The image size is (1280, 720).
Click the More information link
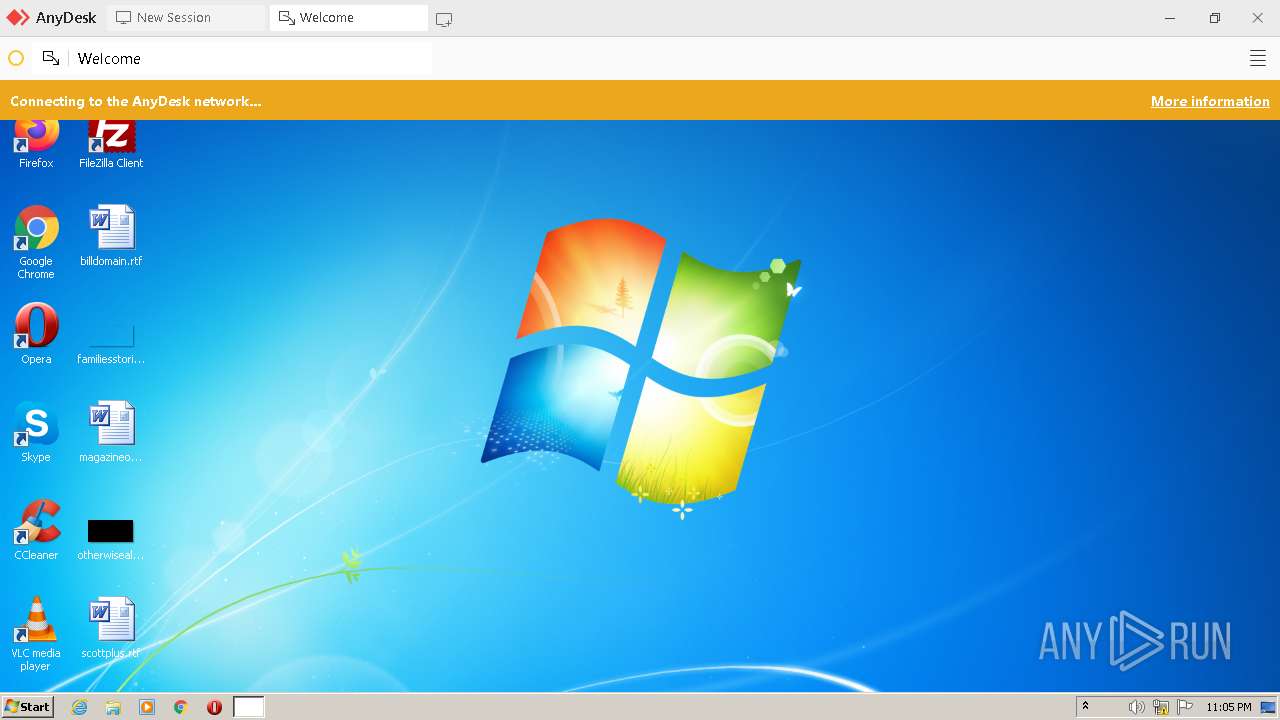pos(1210,101)
